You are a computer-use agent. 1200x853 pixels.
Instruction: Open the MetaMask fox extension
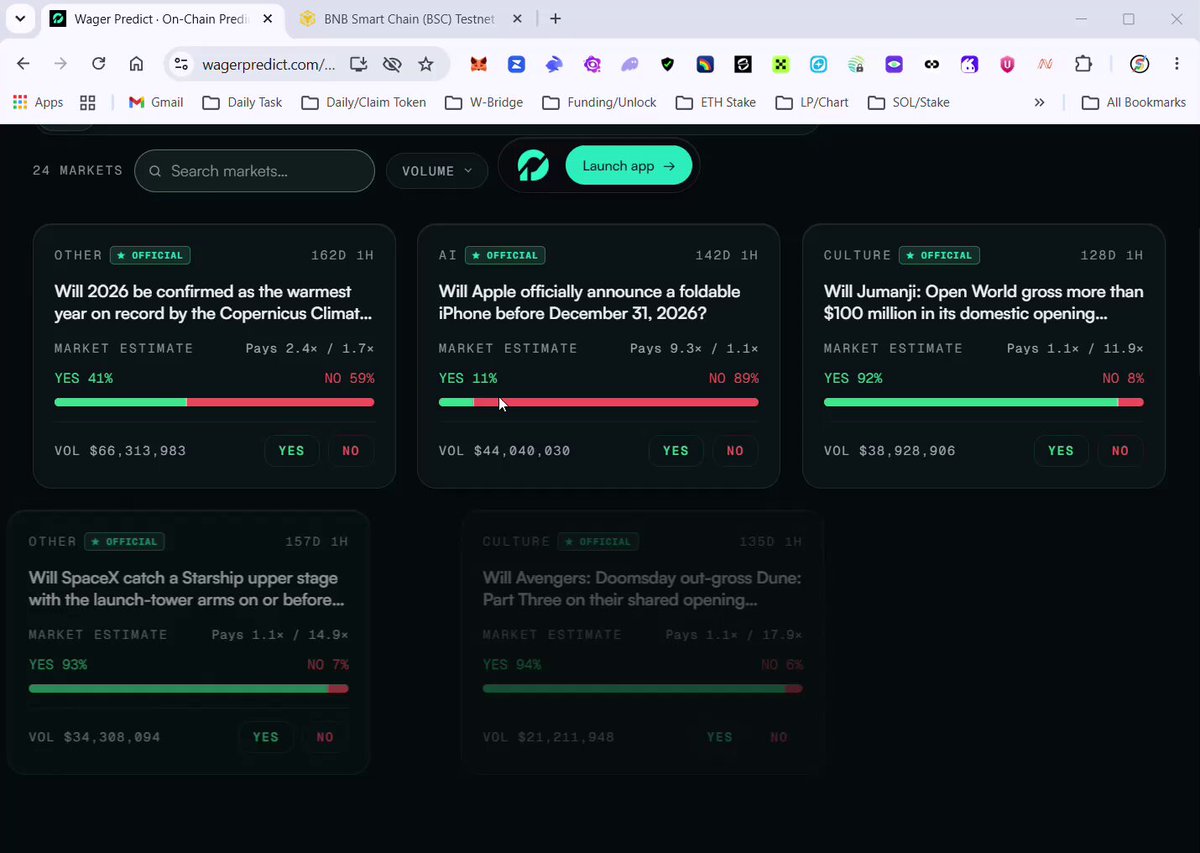480,64
